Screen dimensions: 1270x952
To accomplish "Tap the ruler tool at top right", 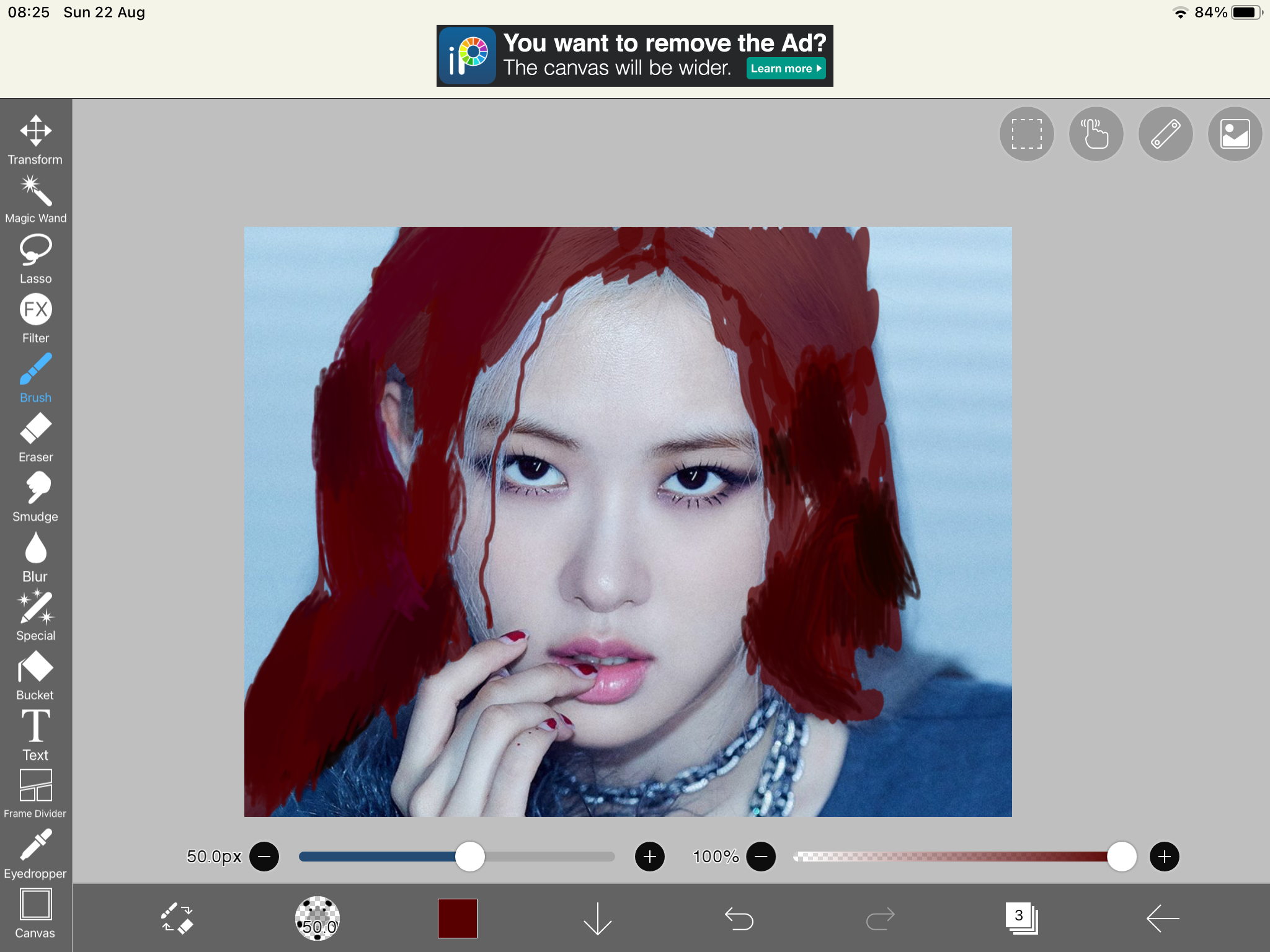I will (1165, 133).
